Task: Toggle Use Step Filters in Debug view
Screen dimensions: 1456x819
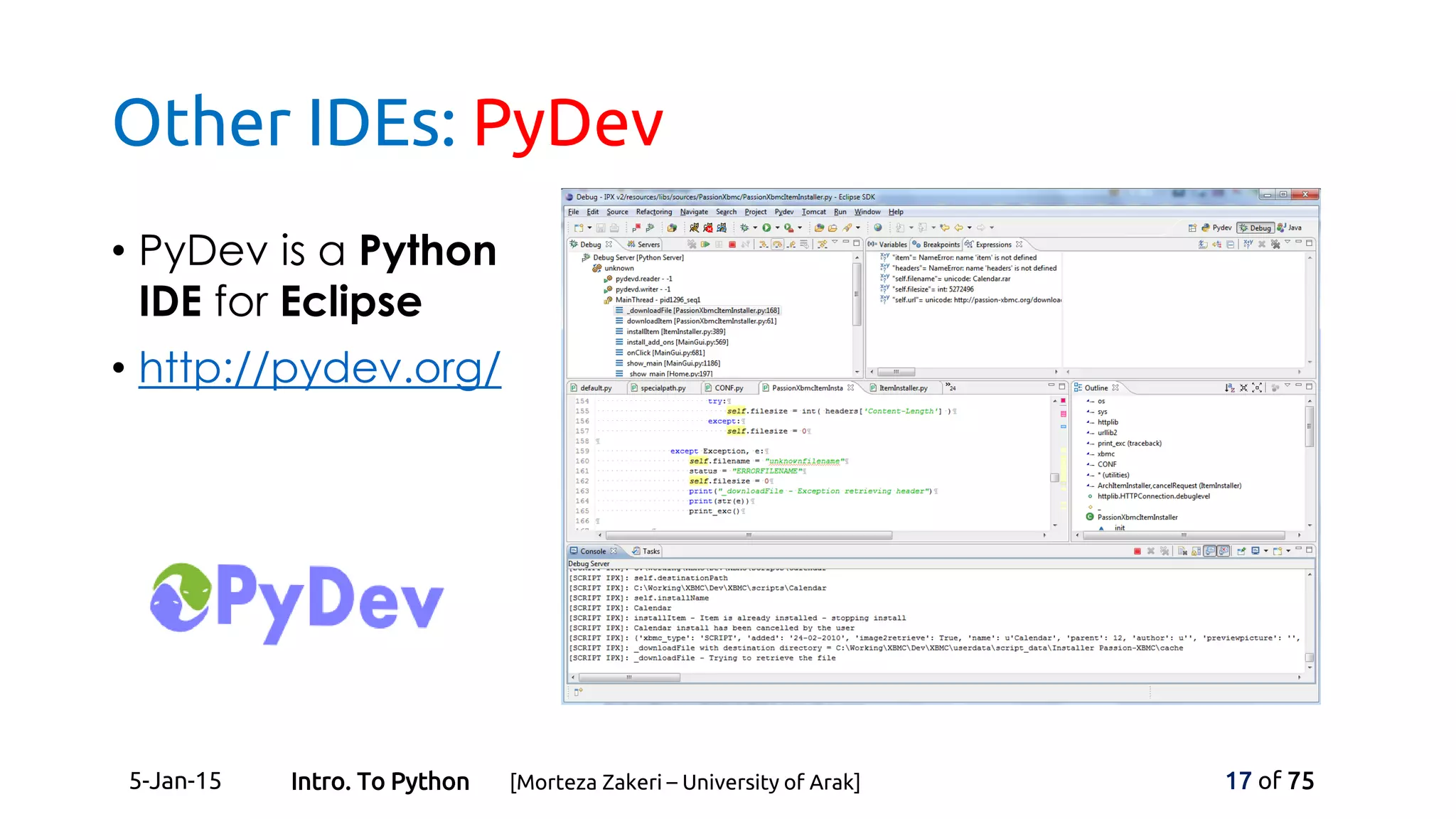Action: 822,244
